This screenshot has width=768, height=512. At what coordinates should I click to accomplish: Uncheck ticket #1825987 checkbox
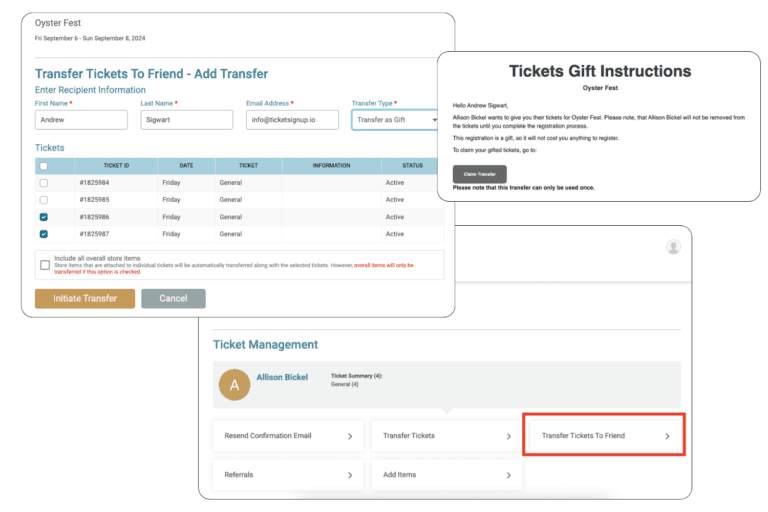[x=43, y=234]
